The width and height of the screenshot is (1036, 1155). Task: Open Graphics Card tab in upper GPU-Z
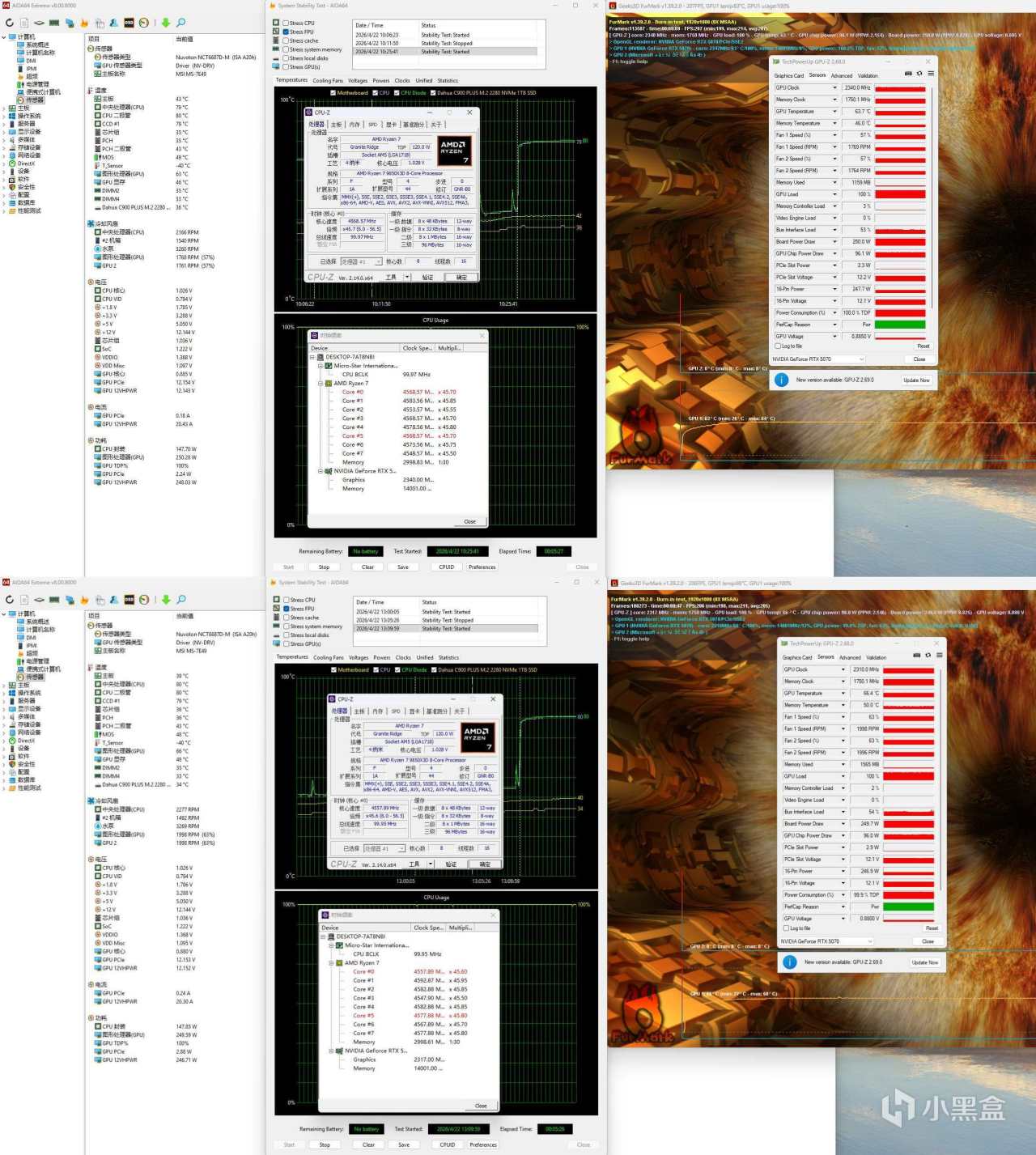click(788, 76)
